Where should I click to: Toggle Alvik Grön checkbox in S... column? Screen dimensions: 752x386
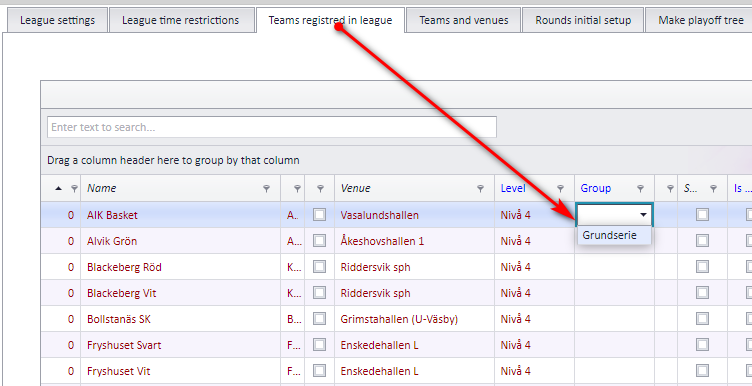point(703,240)
